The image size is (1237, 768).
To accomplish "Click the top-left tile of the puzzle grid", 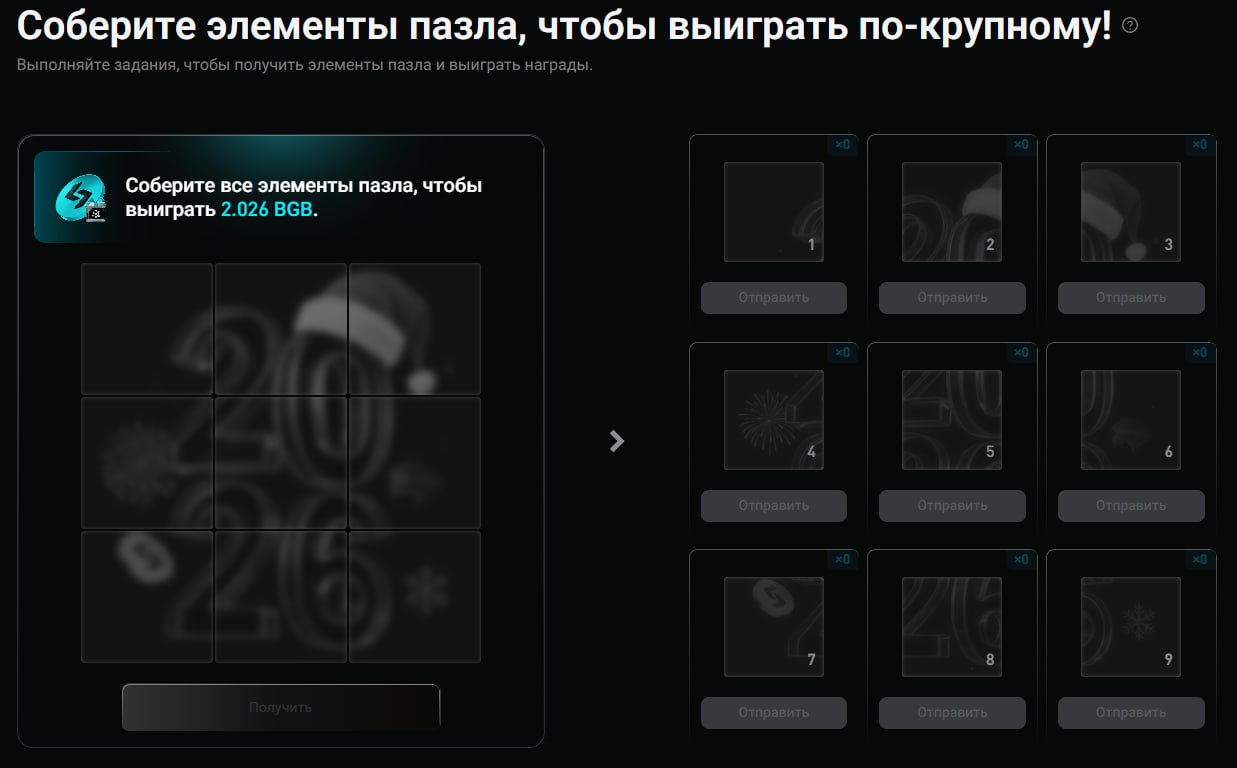I will point(147,328).
